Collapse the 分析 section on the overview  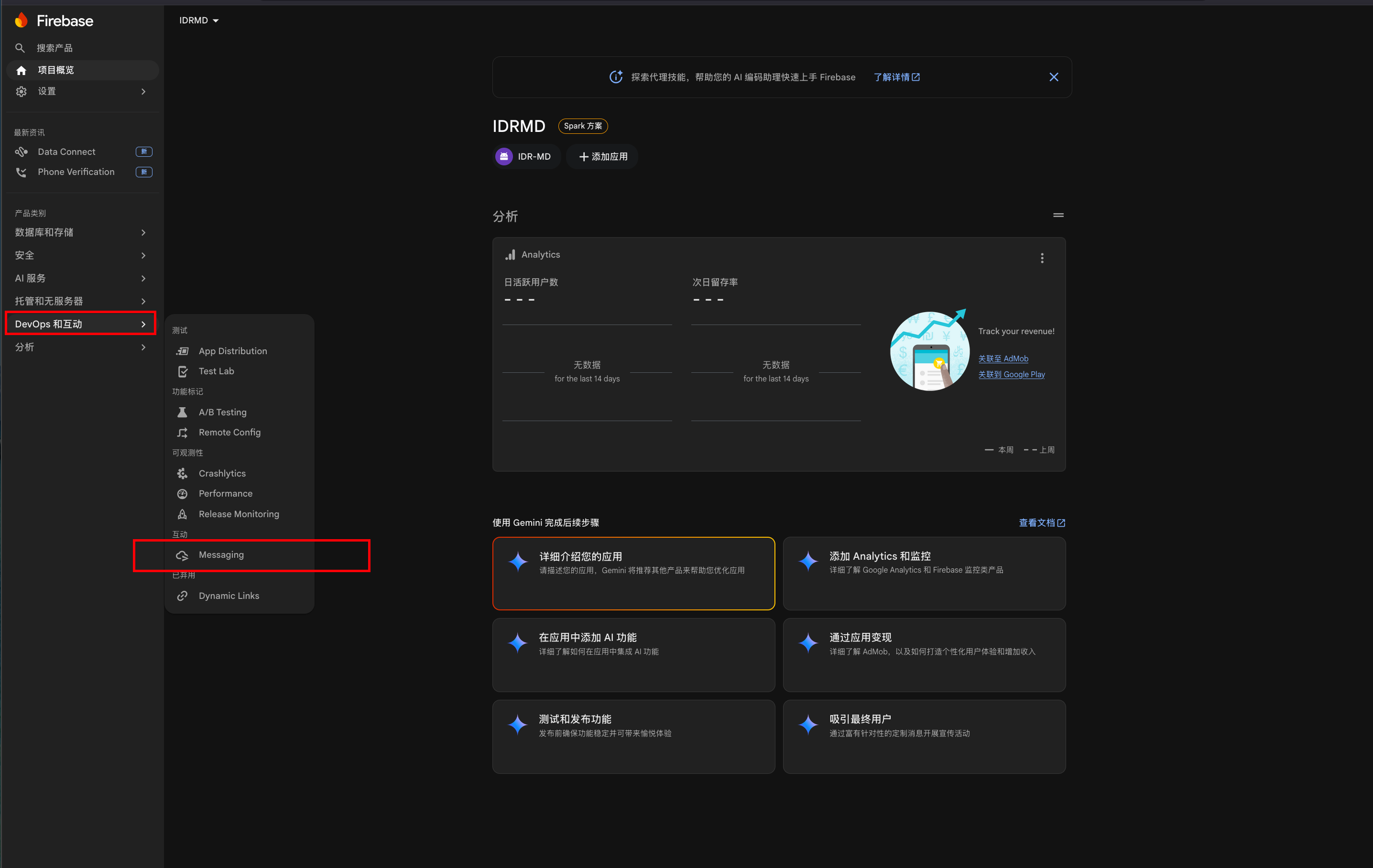click(1058, 216)
